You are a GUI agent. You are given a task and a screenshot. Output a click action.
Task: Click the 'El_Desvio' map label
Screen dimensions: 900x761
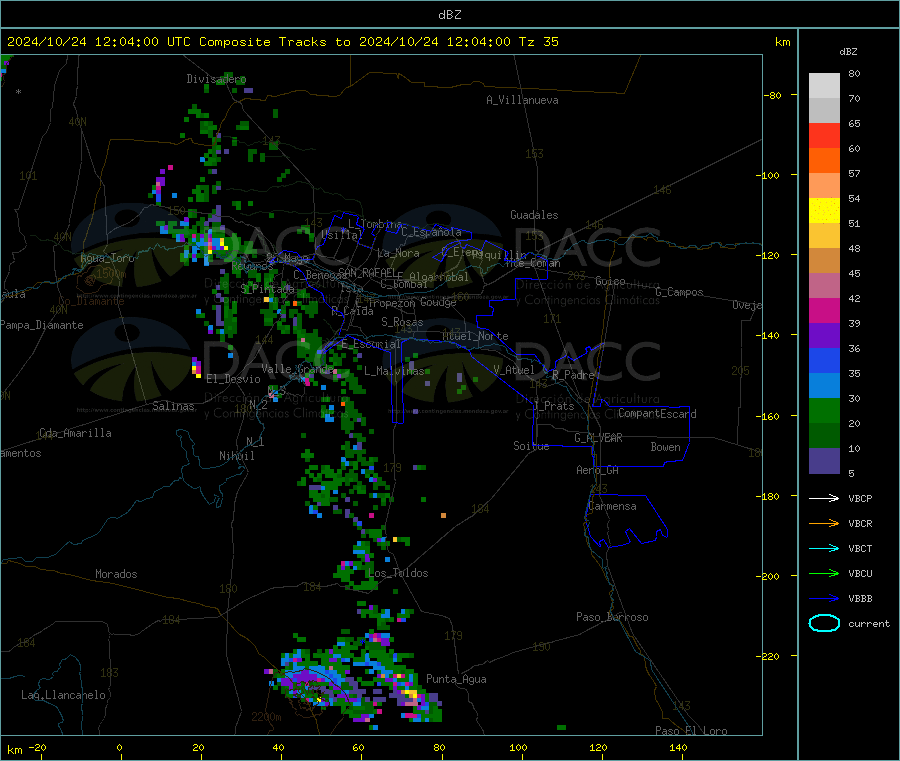(x=233, y=379)
